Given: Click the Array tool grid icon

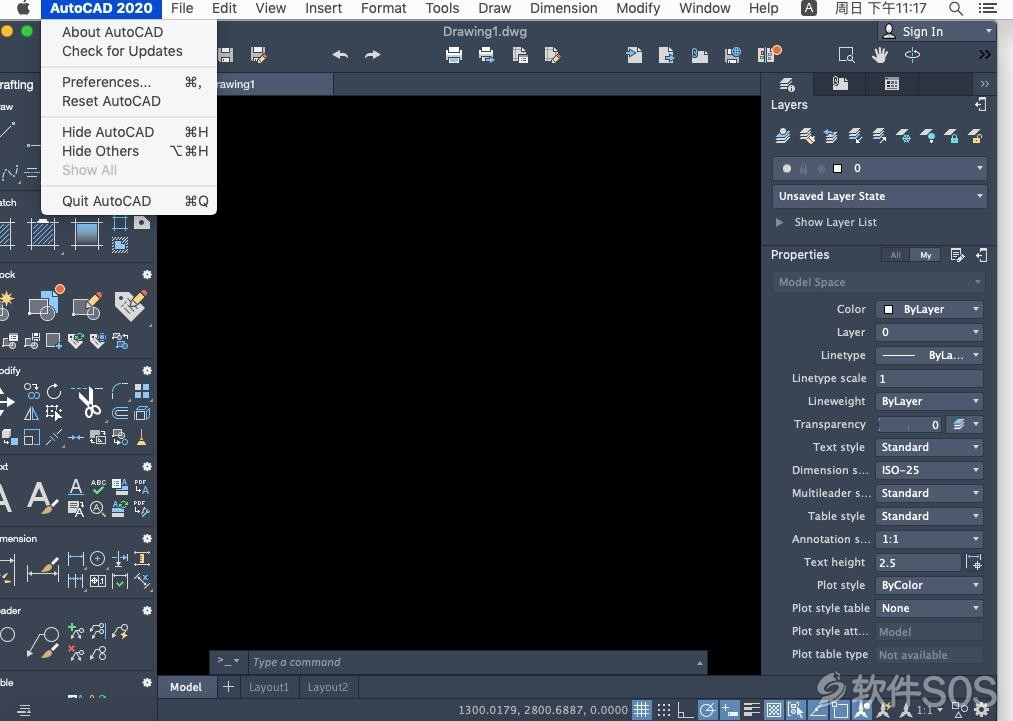Looking at the screenshot, I should pyautogui.click(x=142, y=391).
